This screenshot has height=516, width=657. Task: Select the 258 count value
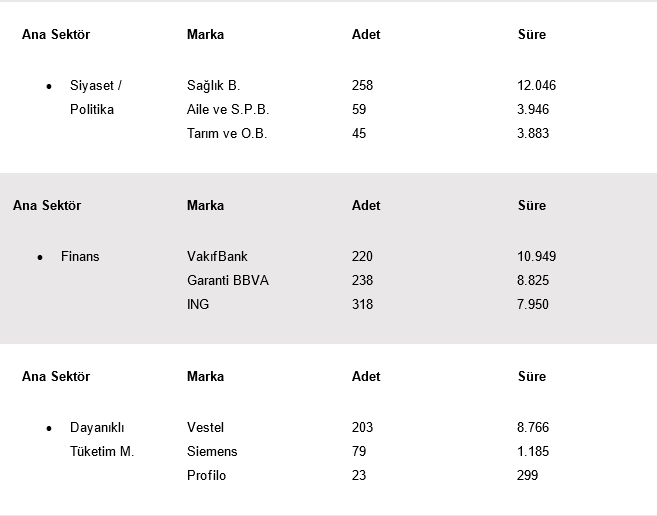click(x=362, y=86)
